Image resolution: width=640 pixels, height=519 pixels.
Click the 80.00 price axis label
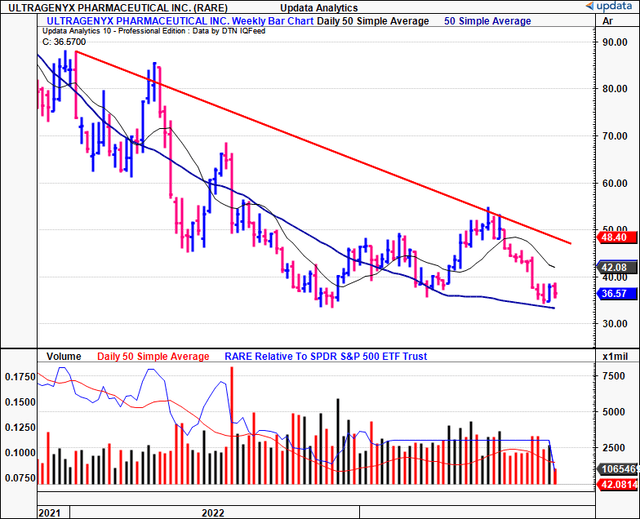pyautogui.click(x=615, y=89)
